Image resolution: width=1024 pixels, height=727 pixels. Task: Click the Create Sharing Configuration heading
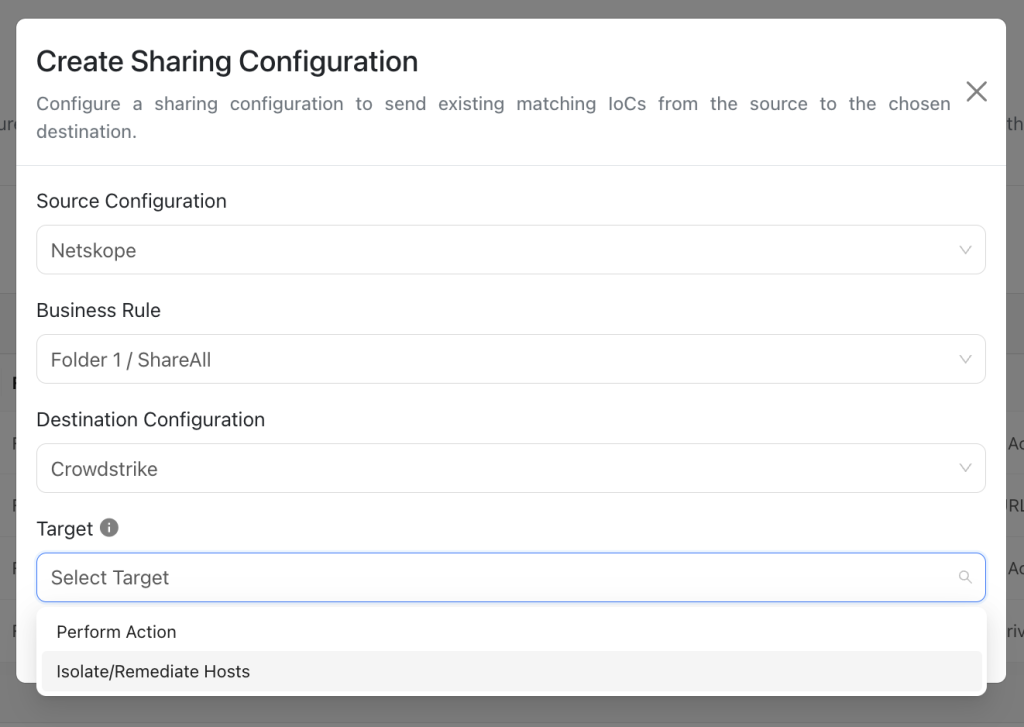pyautogui.click(x=227, y=61)
